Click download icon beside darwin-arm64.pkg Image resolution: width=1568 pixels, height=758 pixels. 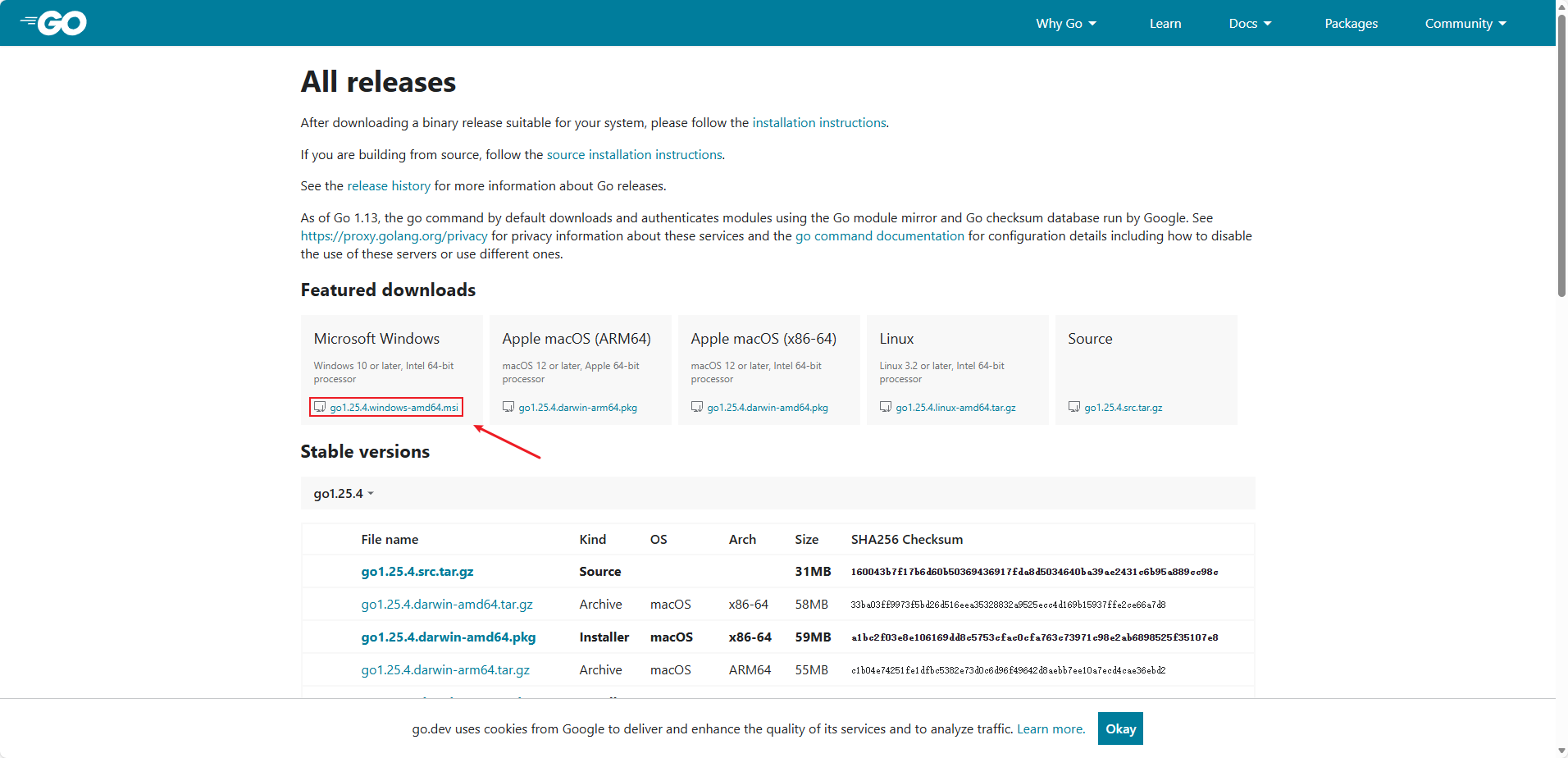point(508,407)
